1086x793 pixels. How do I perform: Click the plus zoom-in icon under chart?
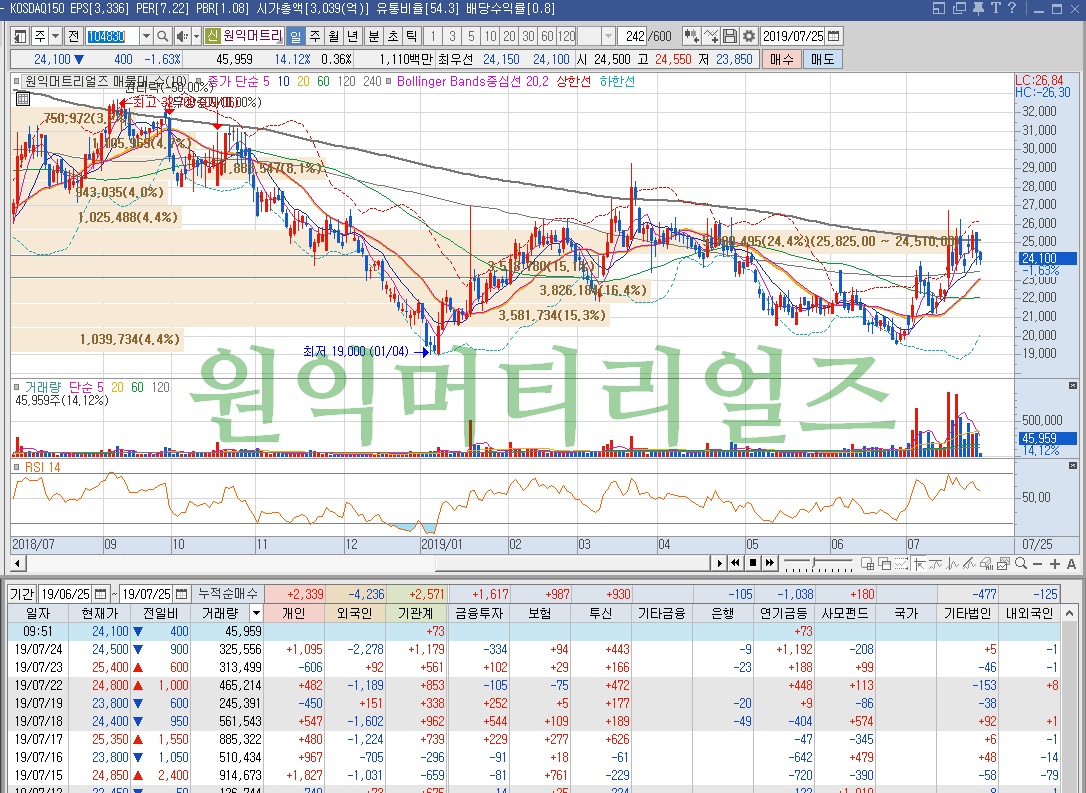[1054, 564]
